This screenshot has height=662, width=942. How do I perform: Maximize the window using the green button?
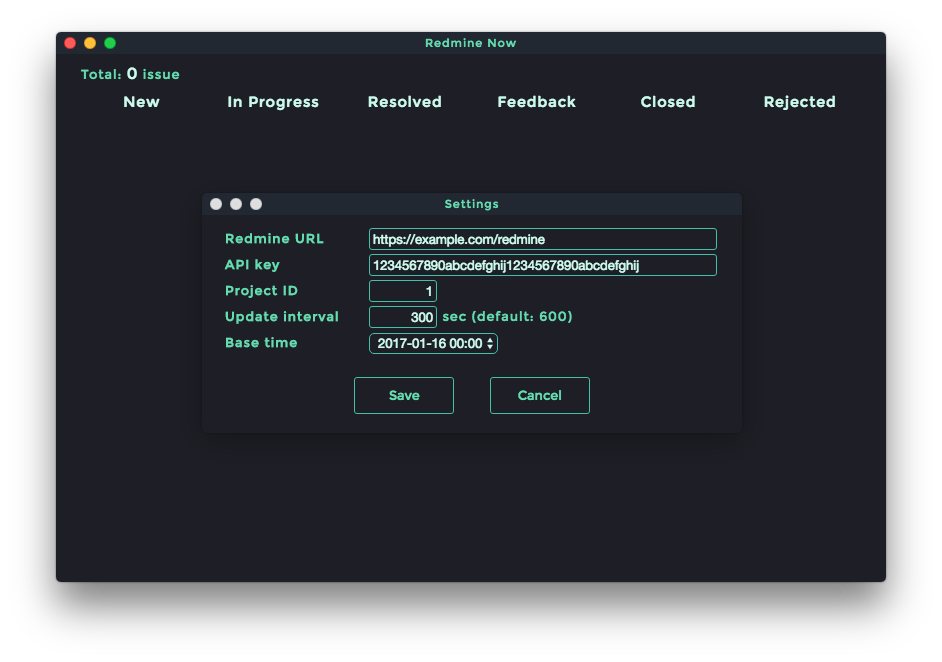[x=110, y=43]
